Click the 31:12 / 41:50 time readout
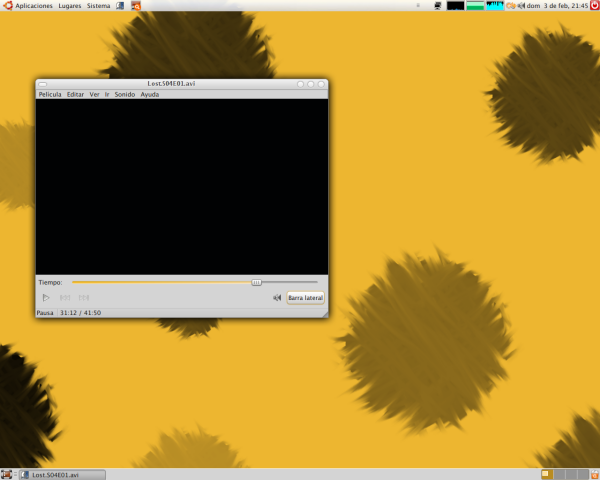The width and height of the screenshot is (600, 480). [x=80, y=313]
